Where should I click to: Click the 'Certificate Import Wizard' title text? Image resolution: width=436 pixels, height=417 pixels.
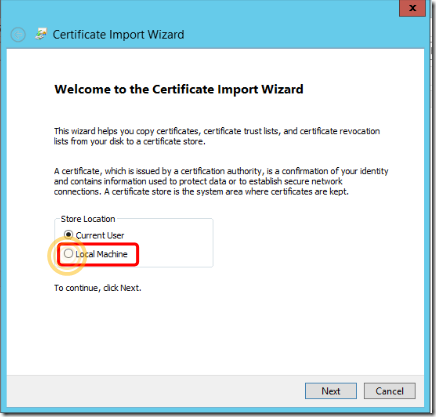[118, 35]
